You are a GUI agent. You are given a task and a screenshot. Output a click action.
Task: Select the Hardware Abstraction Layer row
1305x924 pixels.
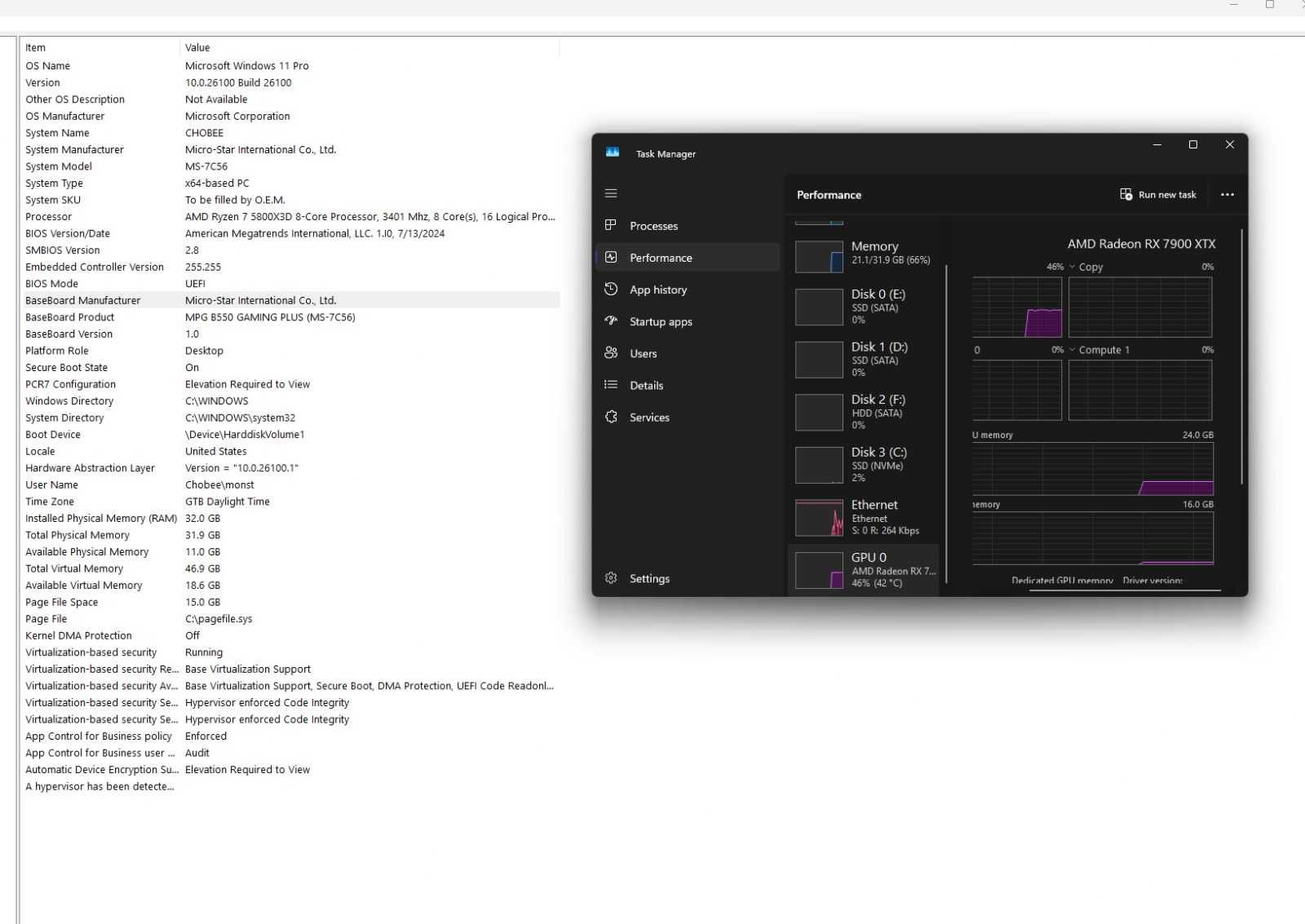tap(290, 467)
